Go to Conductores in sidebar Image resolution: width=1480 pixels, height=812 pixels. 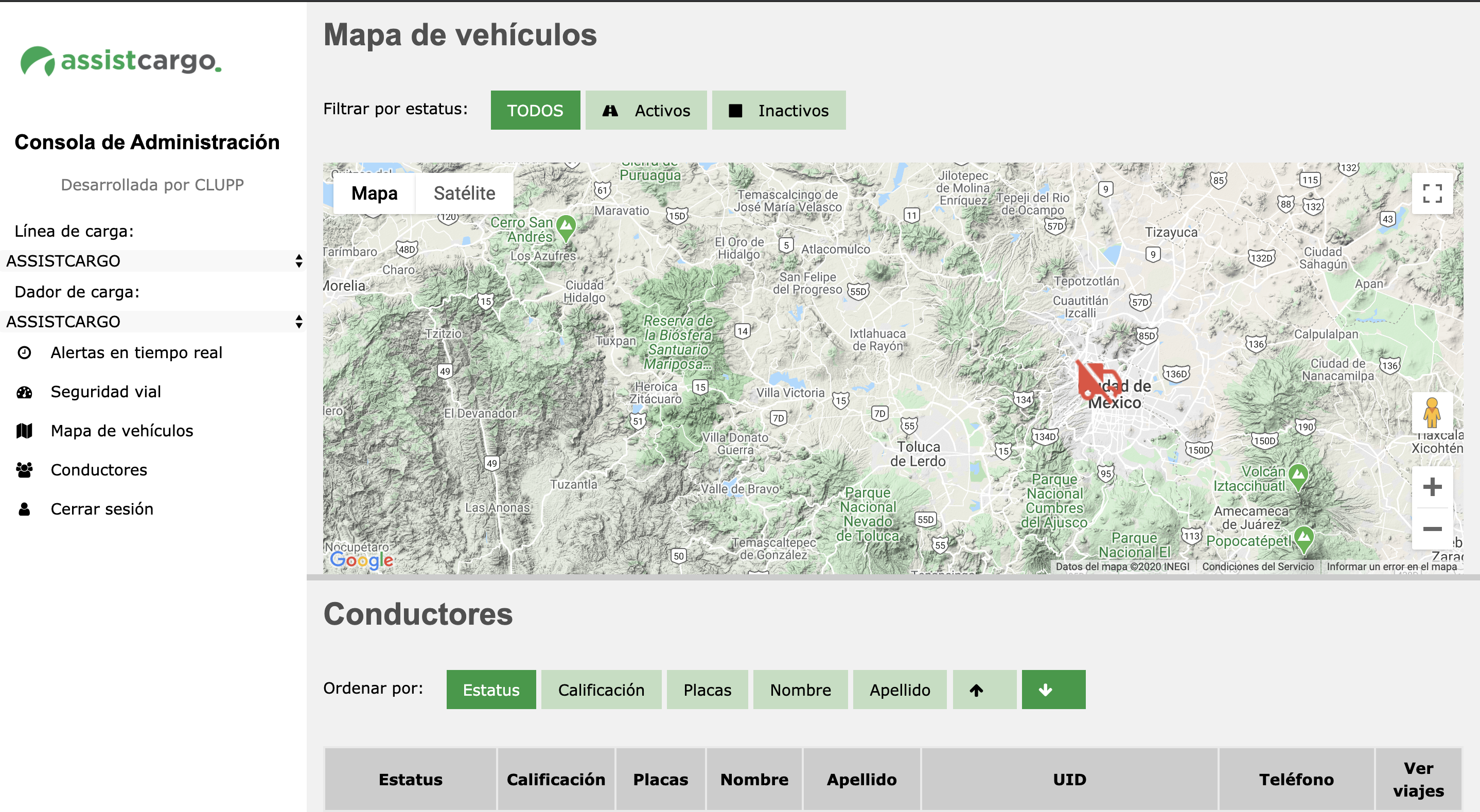(99, 469)
